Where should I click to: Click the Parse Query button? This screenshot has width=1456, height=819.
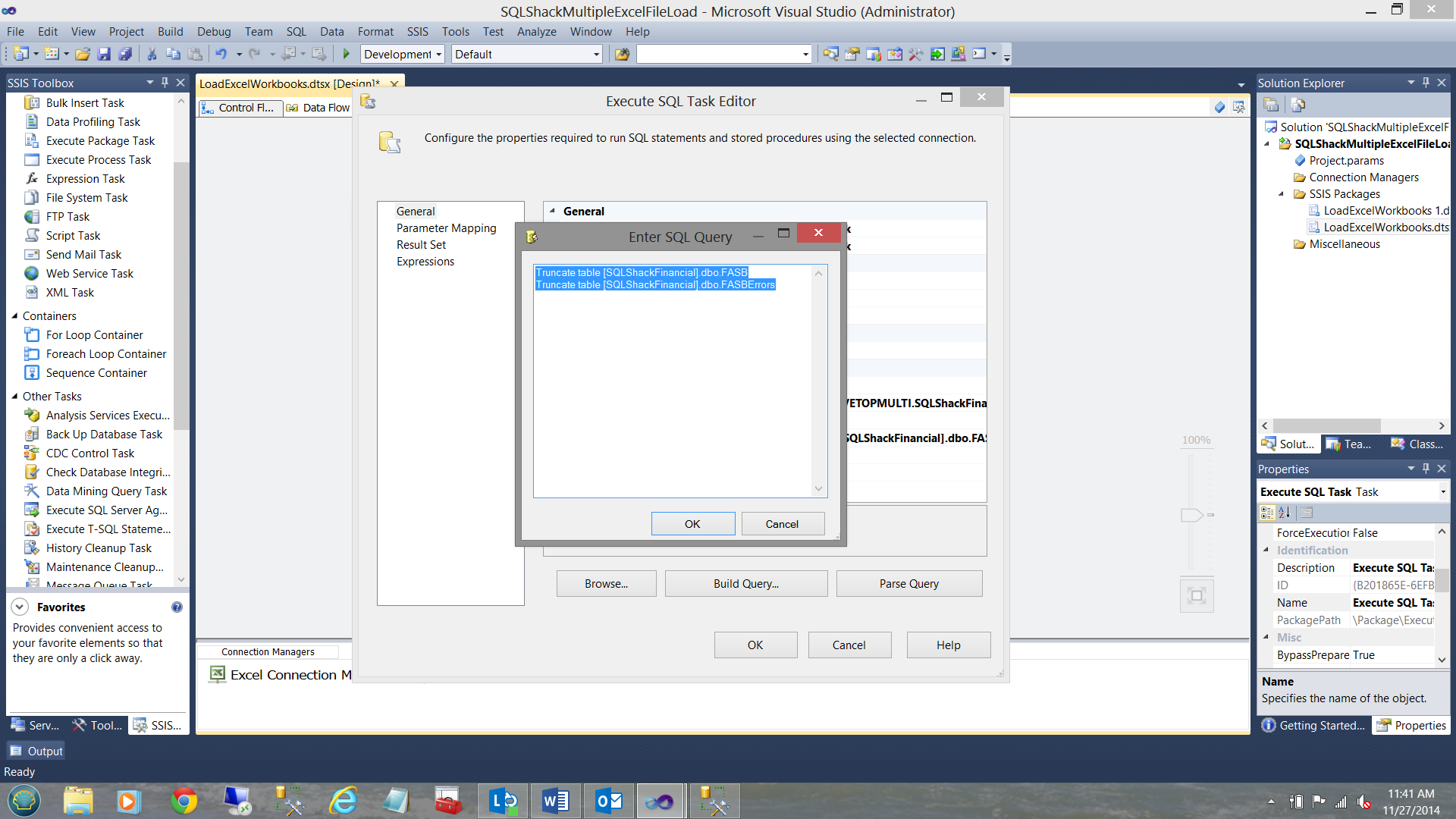coord(908,584)
